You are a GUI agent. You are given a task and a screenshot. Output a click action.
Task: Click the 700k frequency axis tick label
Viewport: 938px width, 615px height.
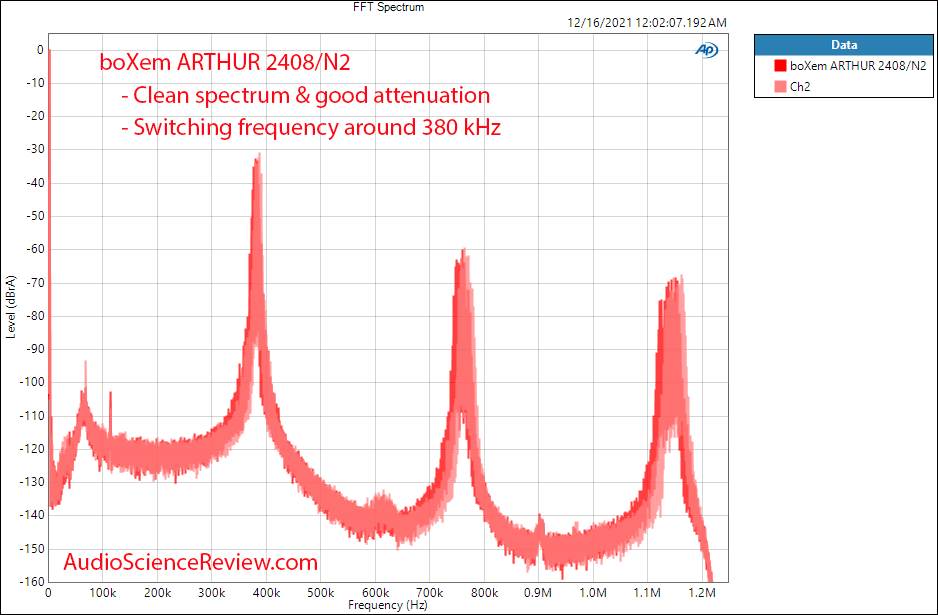click(430, 593)
